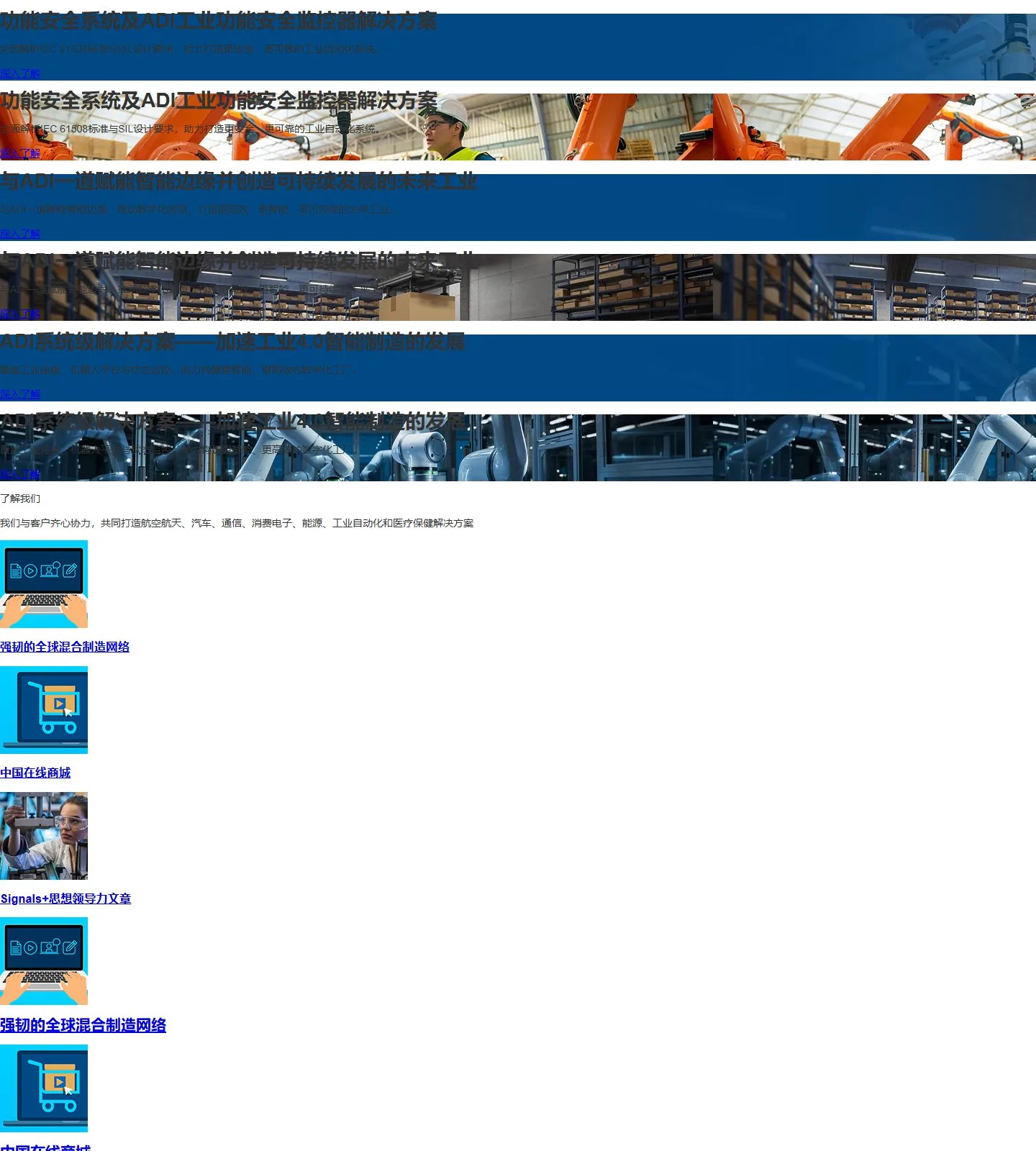
Task: Click the ADI系统级解决方案 heading on the blue banner
Action: click(x=232, y=342)
